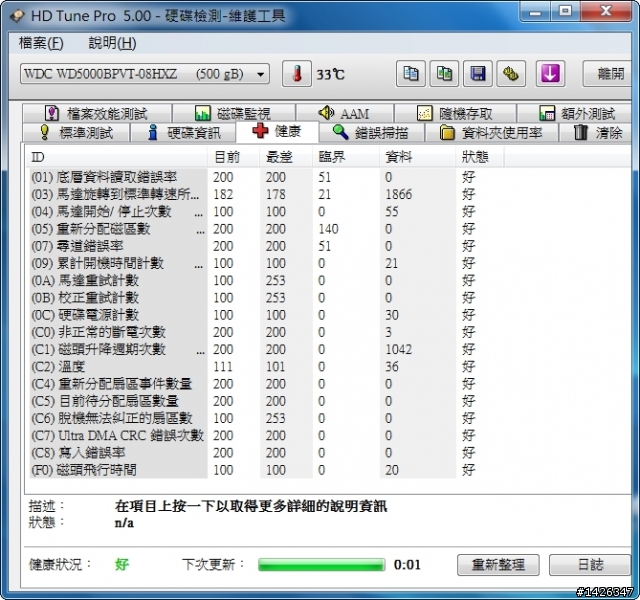
Task: Click data value 1866 in row (03)
Action: [399, 194]
